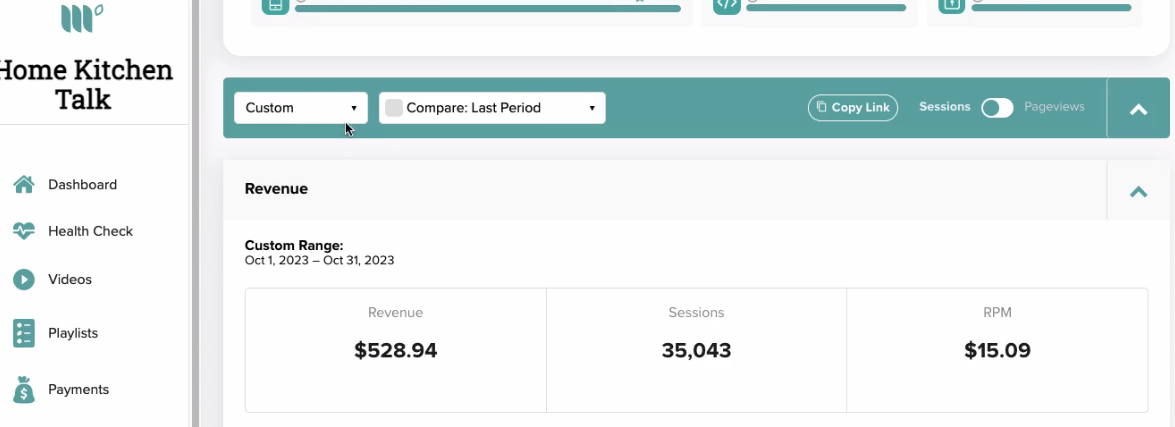Click the mobile device icon tile
This screenshot has width=1175, height=427.
275,5
